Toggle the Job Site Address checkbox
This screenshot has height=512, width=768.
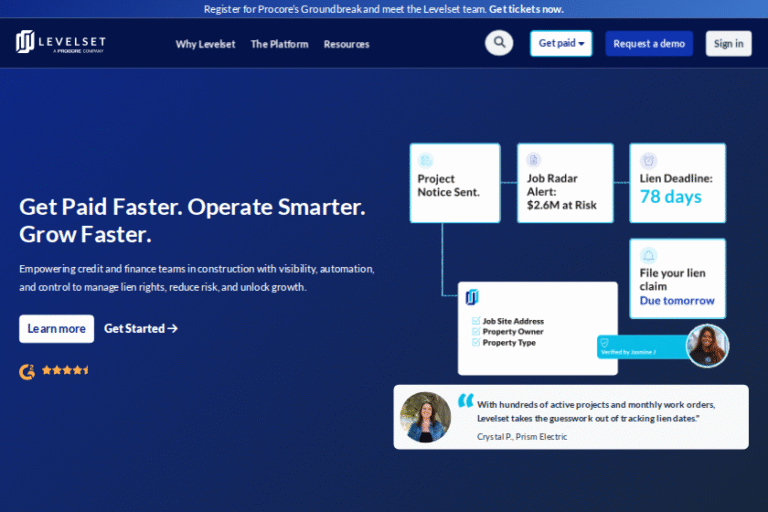coord(476,321)
